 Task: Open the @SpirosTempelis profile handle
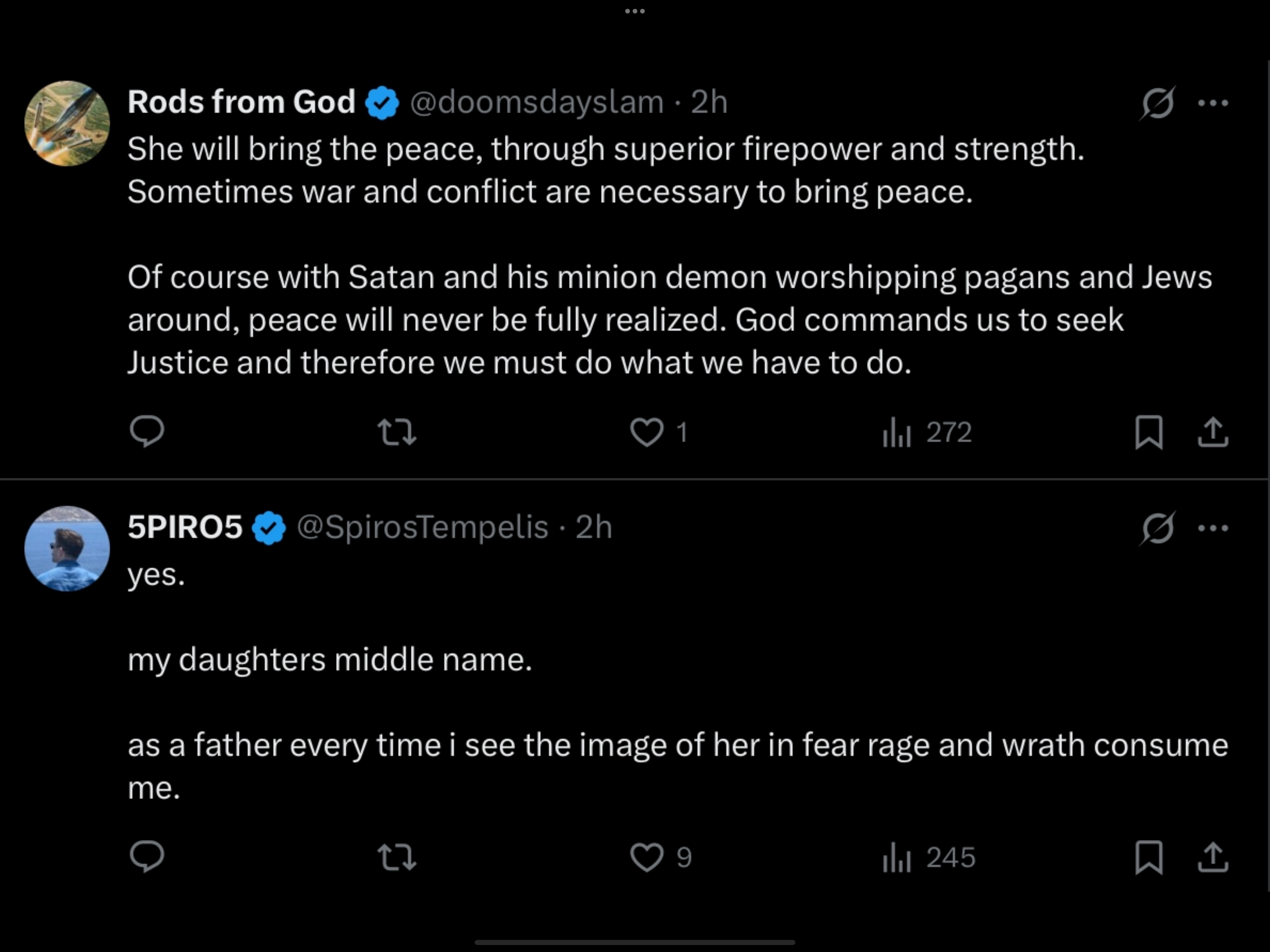coord(423,527)
